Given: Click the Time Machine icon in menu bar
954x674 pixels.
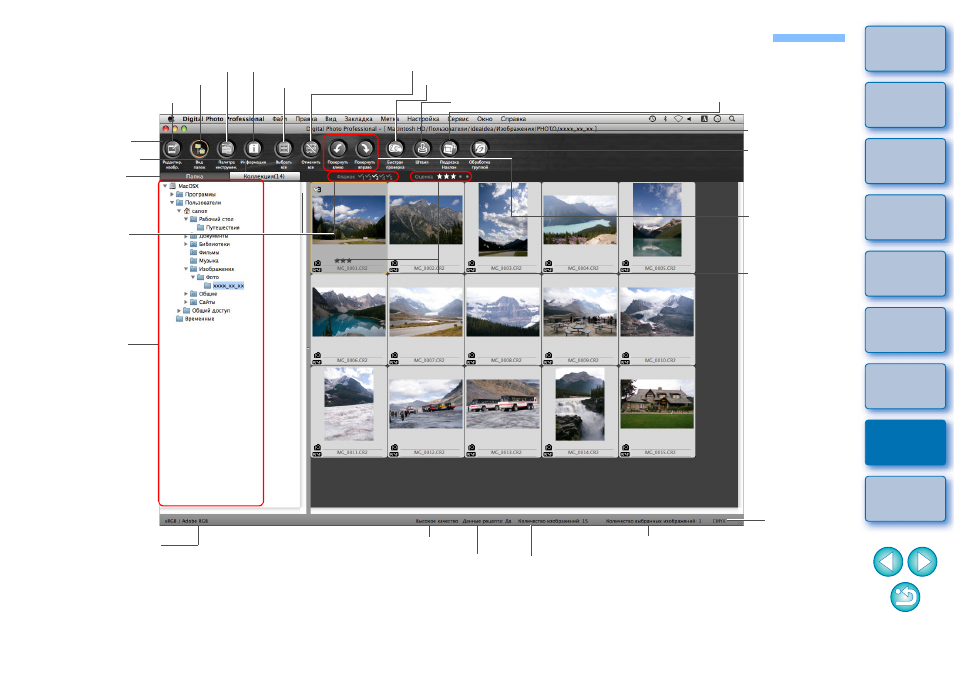Looking at the screenshot, I should point(652,119).
